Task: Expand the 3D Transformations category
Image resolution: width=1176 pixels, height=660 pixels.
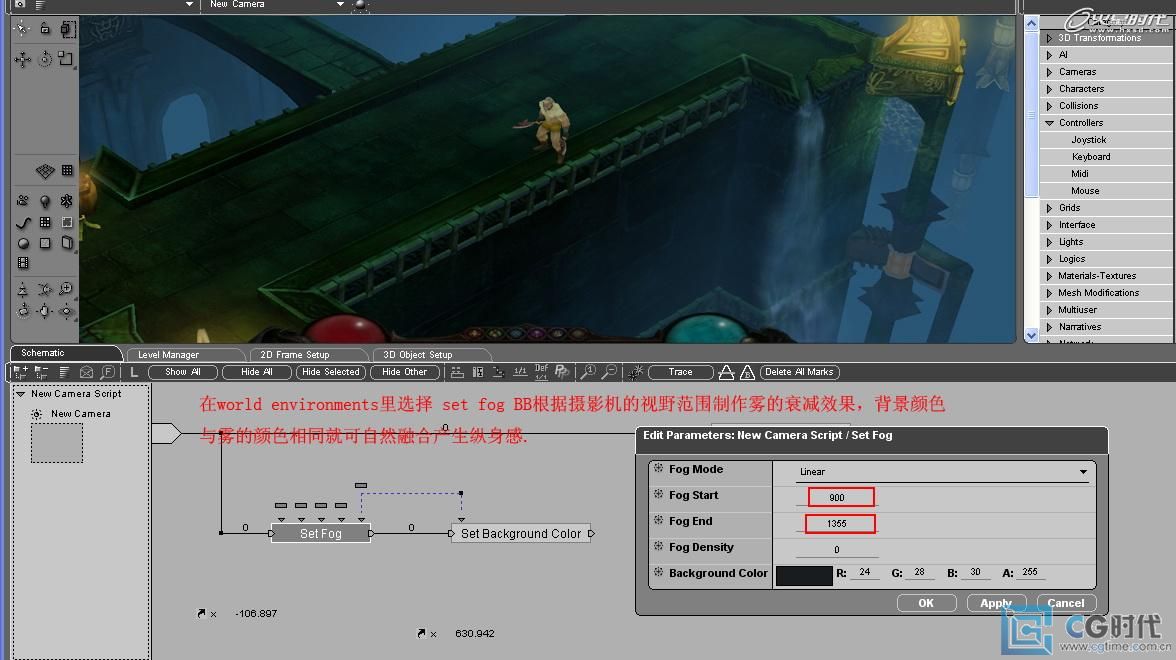Action: pos(1049,38)
